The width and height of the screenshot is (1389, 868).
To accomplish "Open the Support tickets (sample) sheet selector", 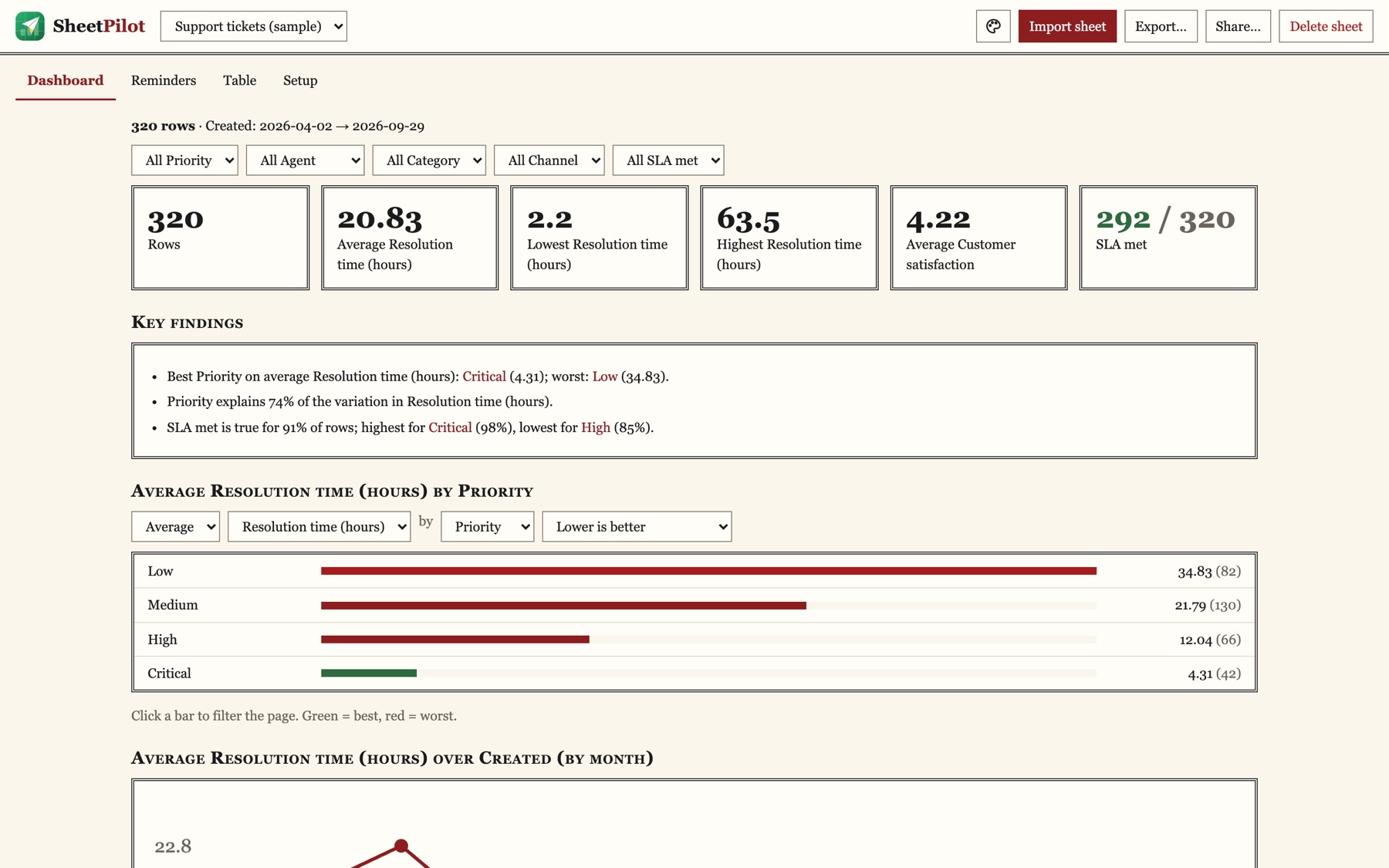I will point(254,26).
